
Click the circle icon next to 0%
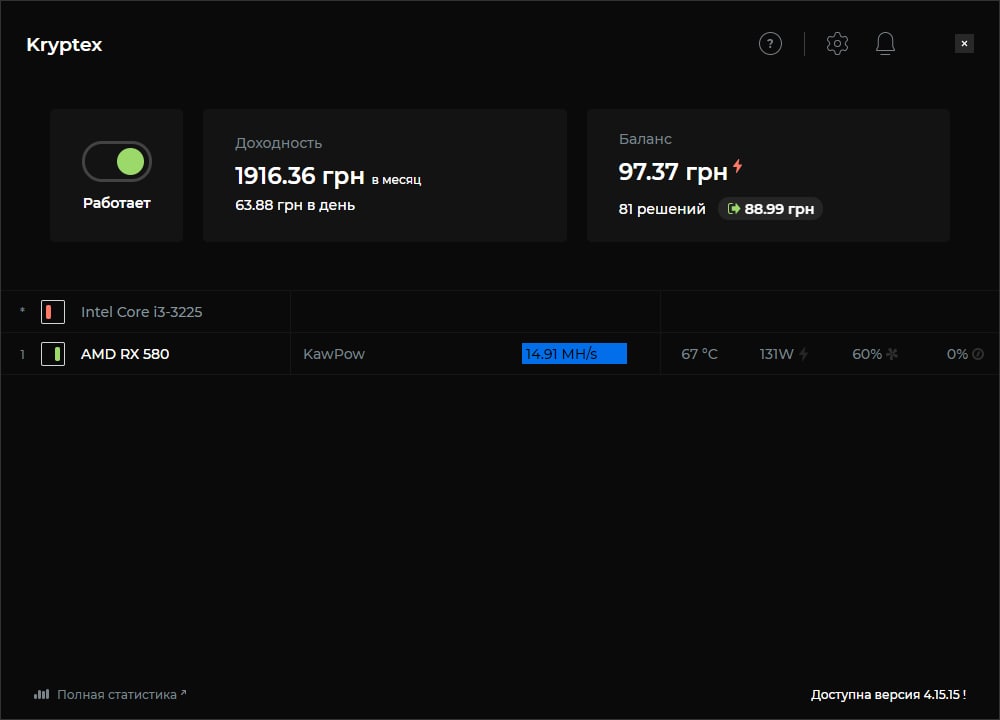978,354
